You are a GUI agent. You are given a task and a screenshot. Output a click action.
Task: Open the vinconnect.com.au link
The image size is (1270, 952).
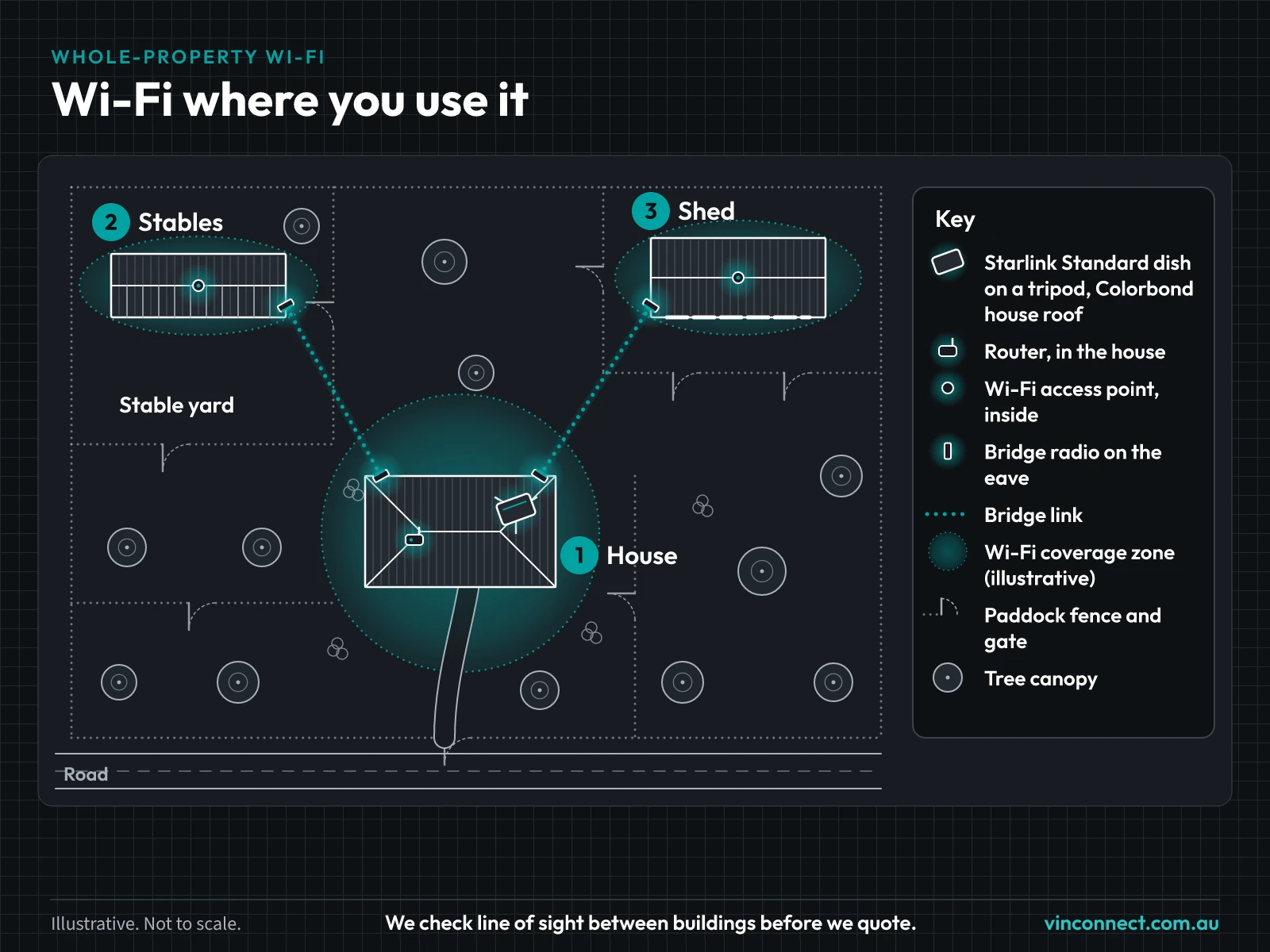[1131, 923]
